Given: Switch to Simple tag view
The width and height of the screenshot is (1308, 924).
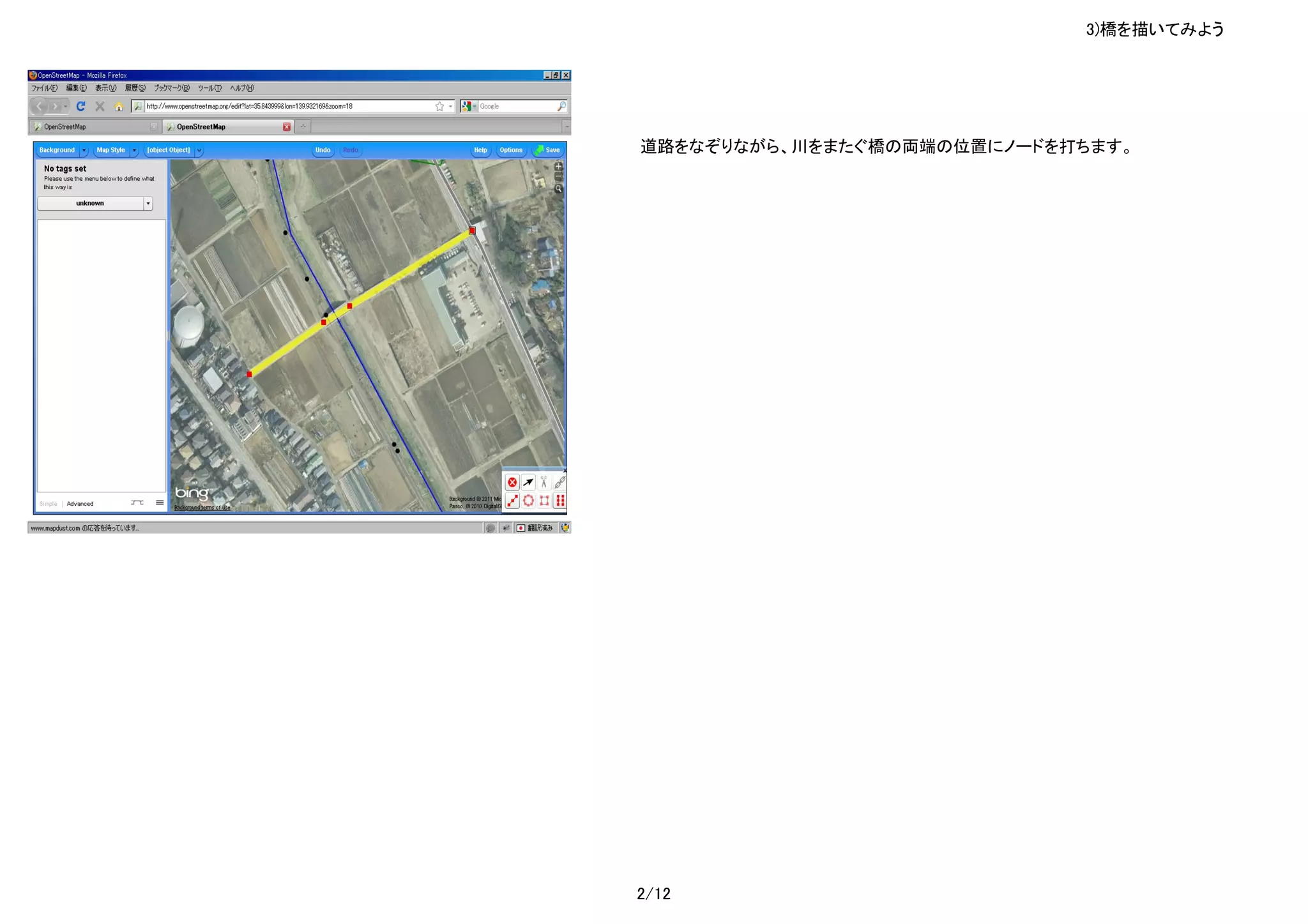Looking at the screenshot, I should (48, 504).
